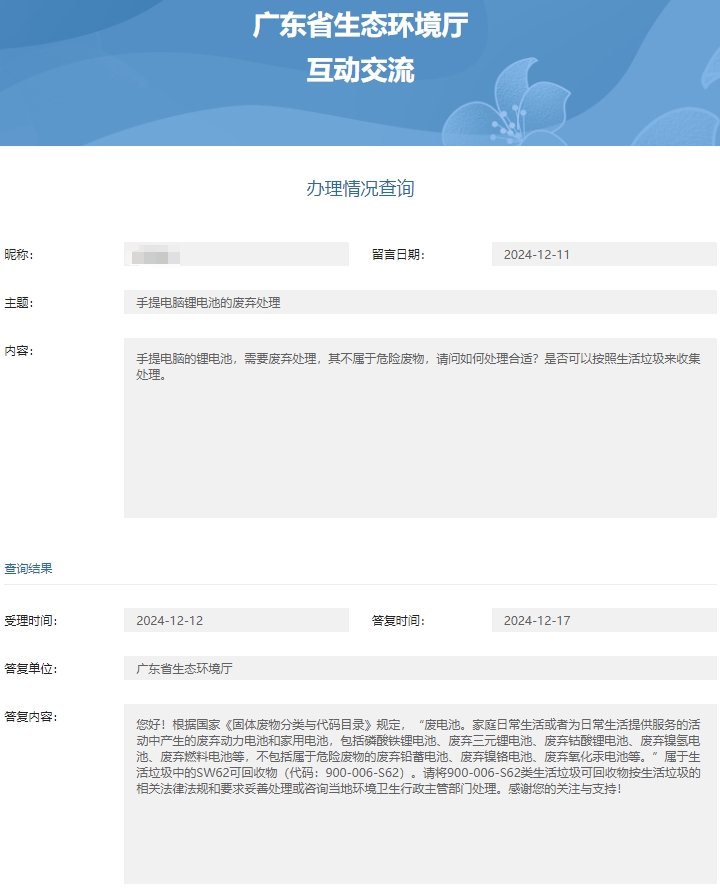Image resolution: width=720 pixels, height=889 pixels.
Task: Click the blurred 昵称 nickname field
Action: [x=236, y=255]
